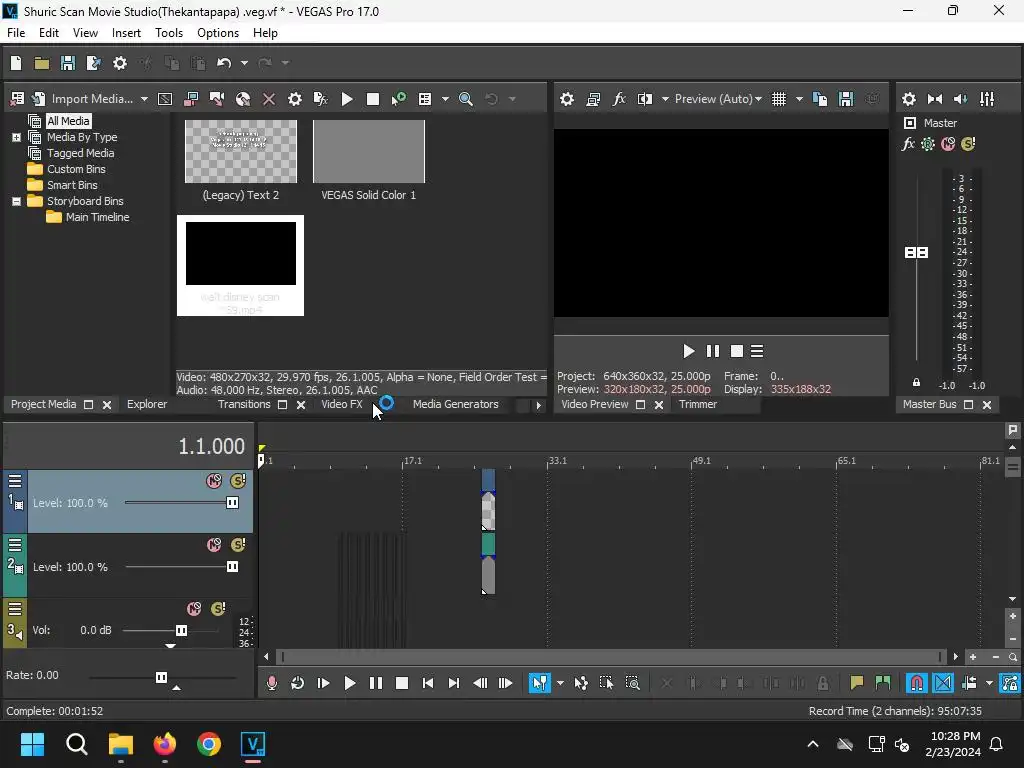Collapse the Storyboard Bins tree node

click(16, 201)
